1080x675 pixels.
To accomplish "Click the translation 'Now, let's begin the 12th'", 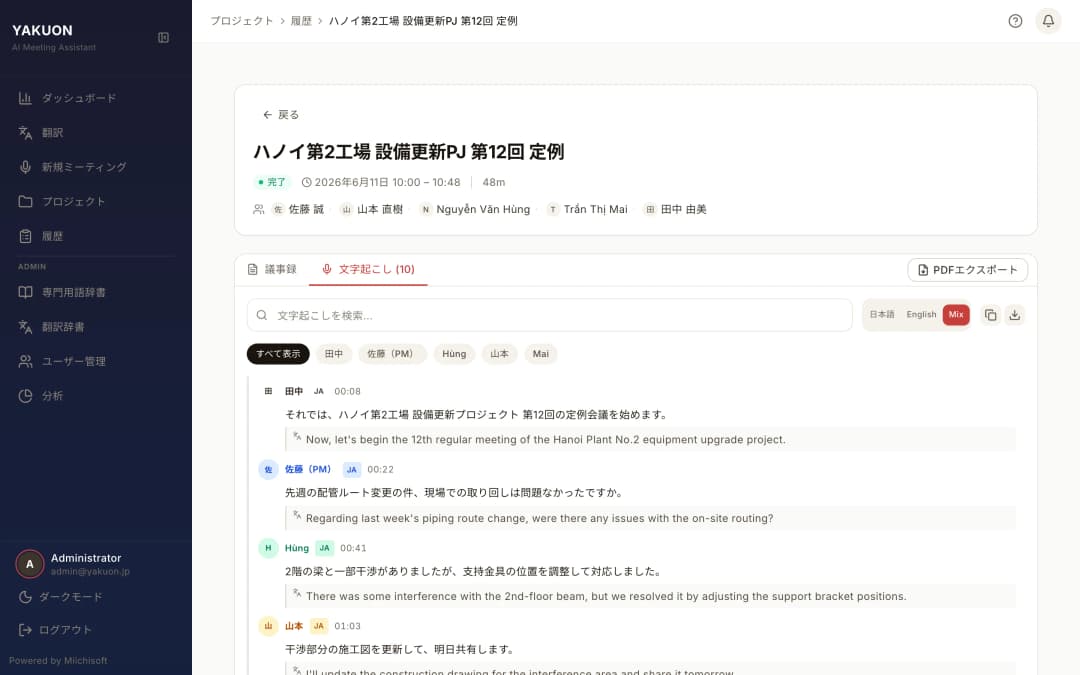I will pyautogui.click(x=546, y=439).
